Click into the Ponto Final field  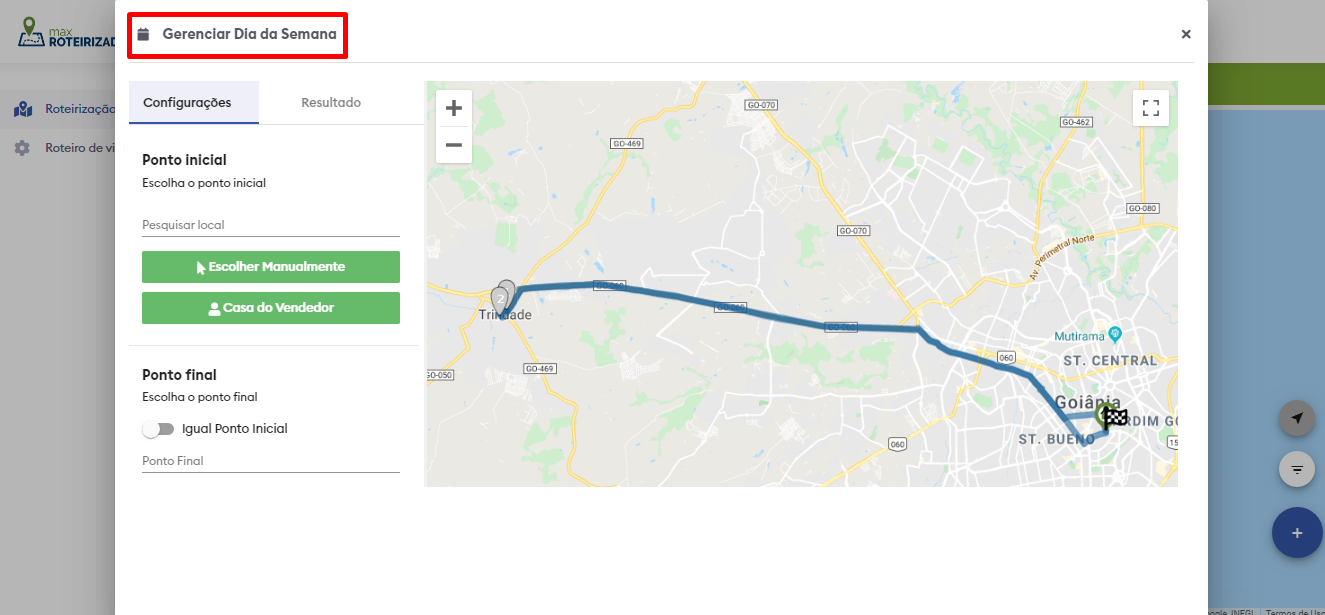[x=271, y=461]
